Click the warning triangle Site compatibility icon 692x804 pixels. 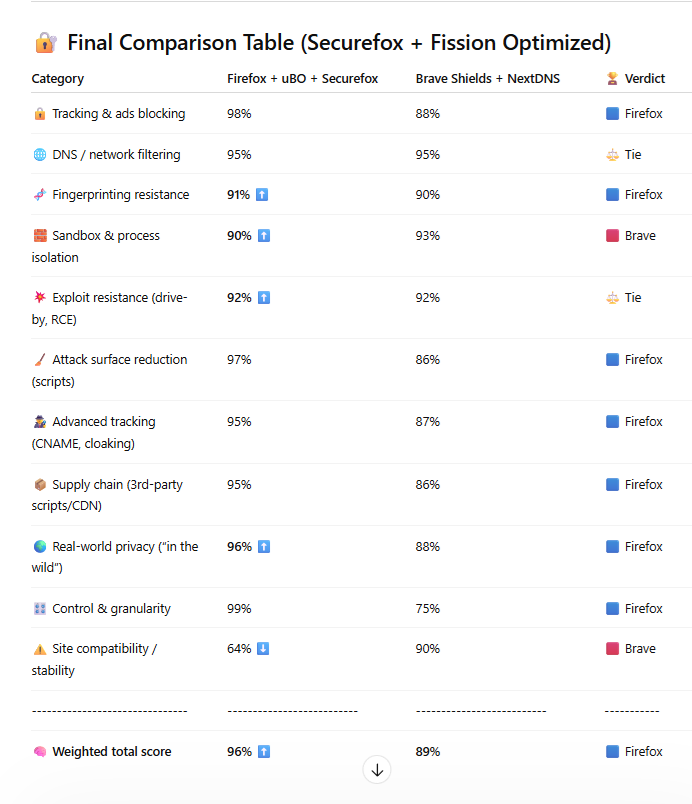pyautogui.click(x=40, y=649)
